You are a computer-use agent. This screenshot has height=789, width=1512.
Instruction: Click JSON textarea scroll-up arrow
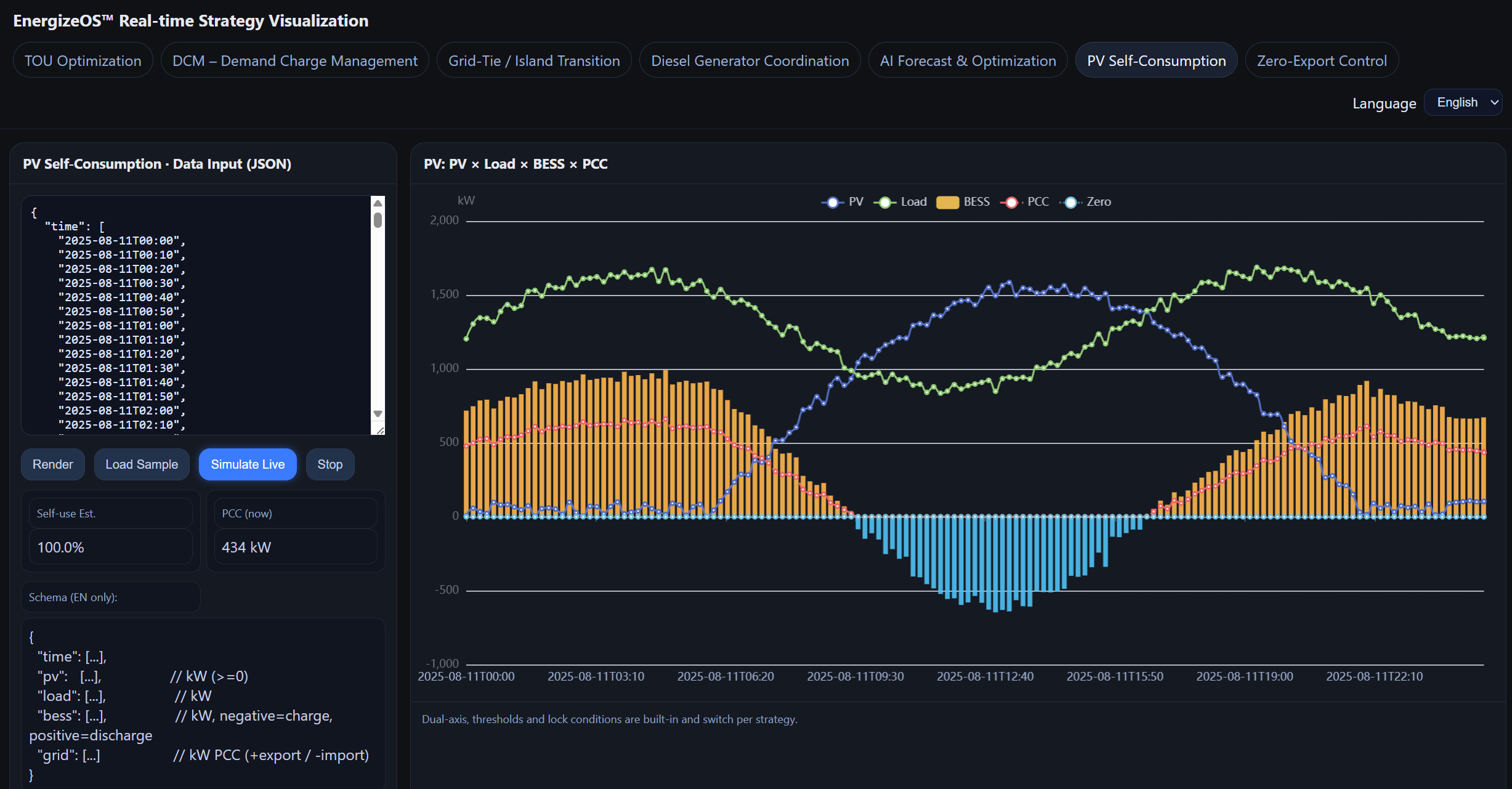(x=378, y=203)
